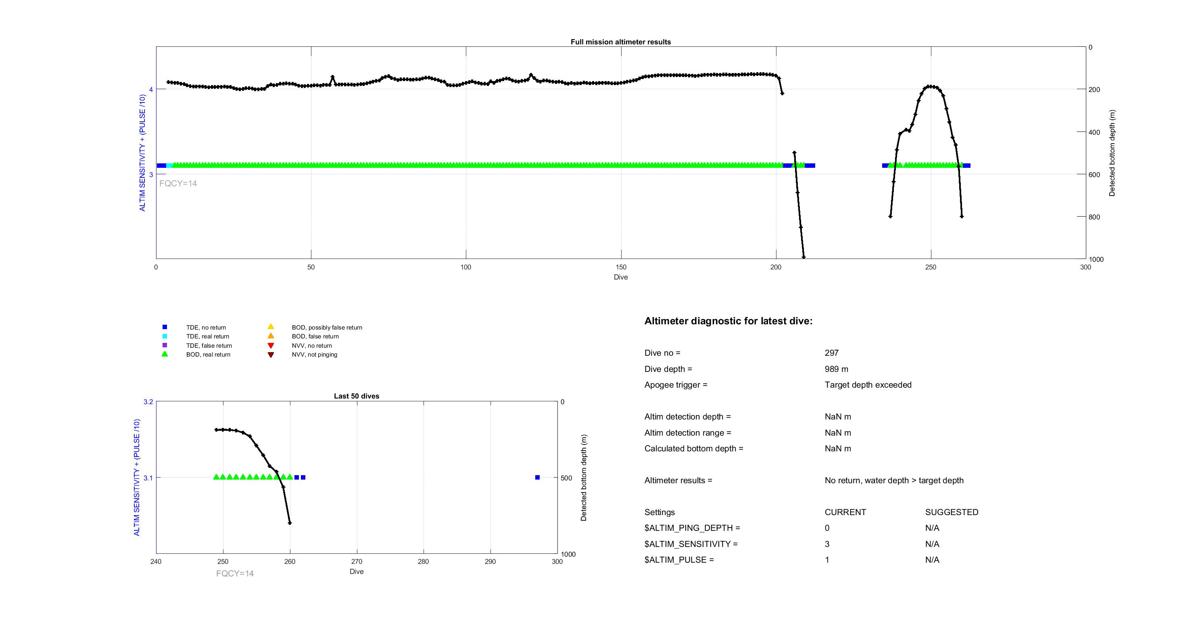This screenshot has width=1200, height=622.
Task: Click 'Altimeter diagnostic for latest dive:' heading
Action: pos(729,321)
